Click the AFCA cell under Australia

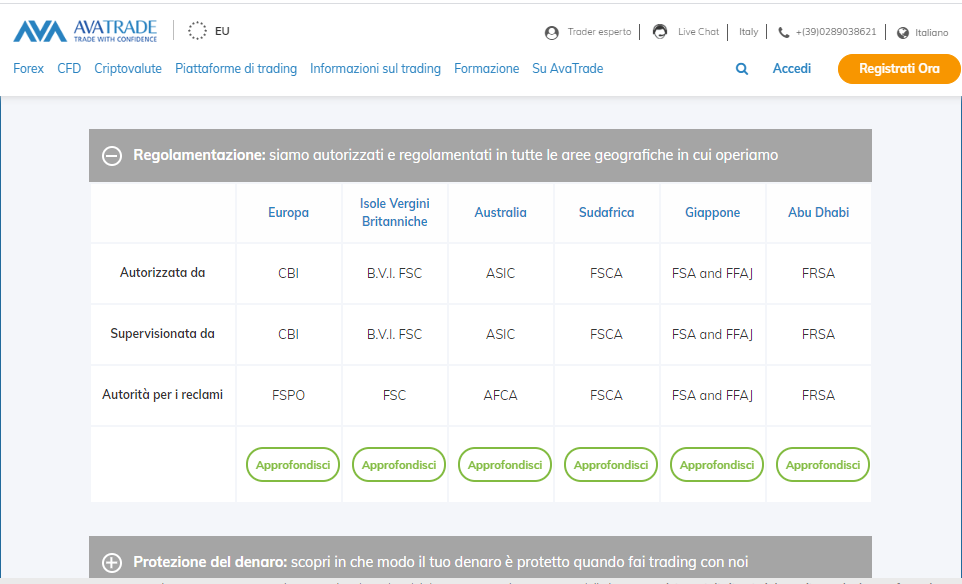(x=501, y=395)
